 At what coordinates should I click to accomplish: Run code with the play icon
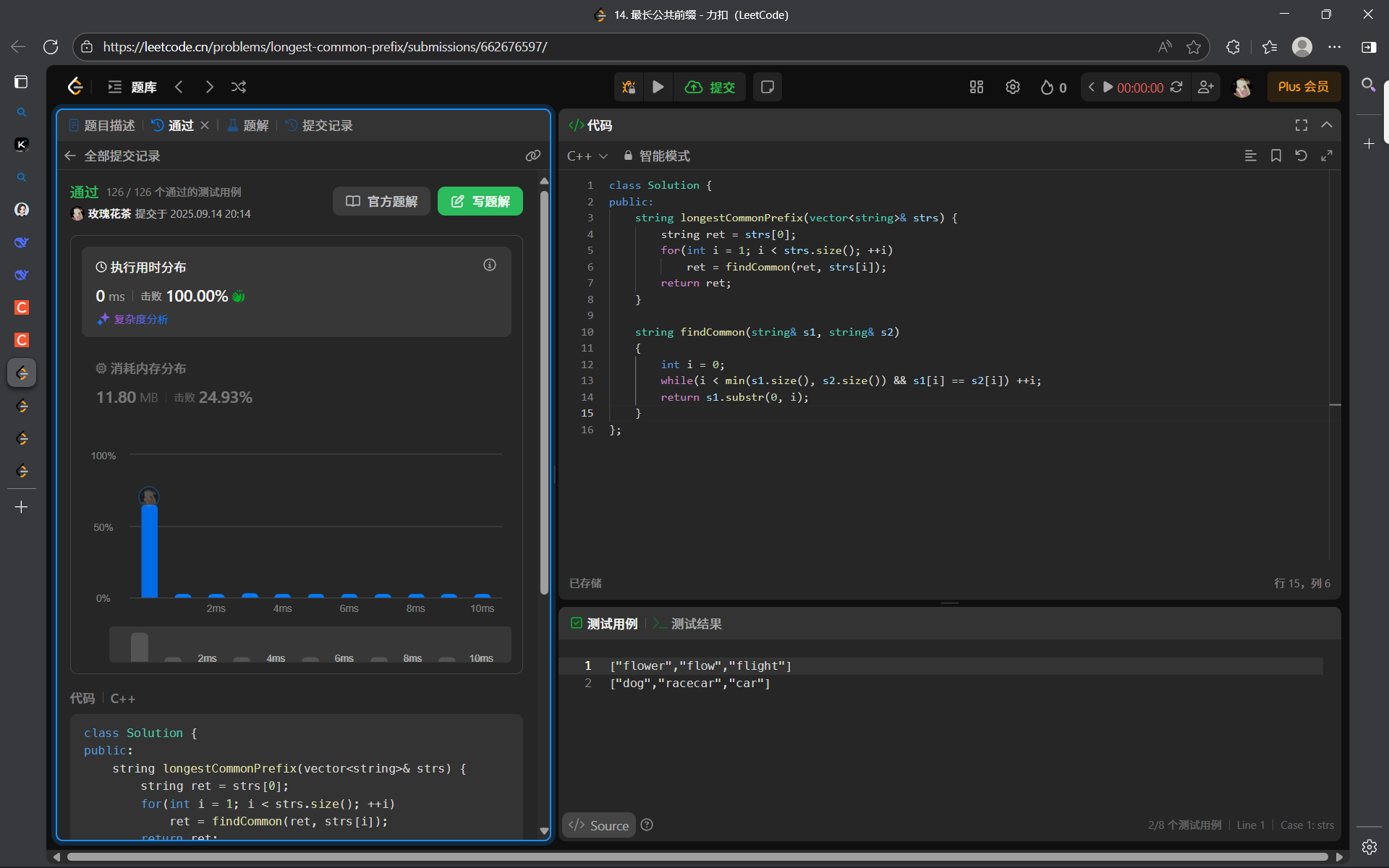(658, 87)
